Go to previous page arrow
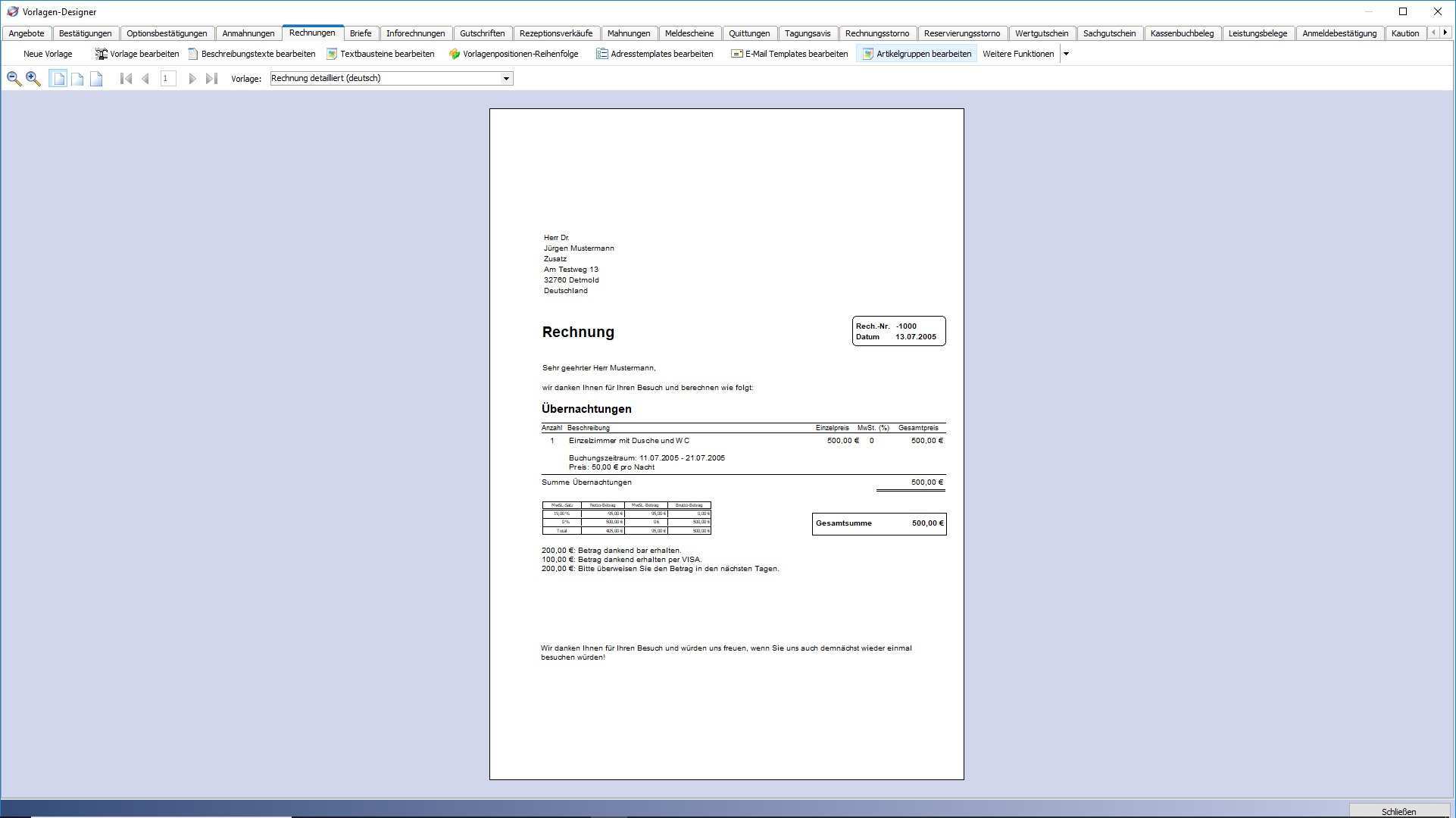This screenshot has width=1456, height=818. (x=145, y=79)
